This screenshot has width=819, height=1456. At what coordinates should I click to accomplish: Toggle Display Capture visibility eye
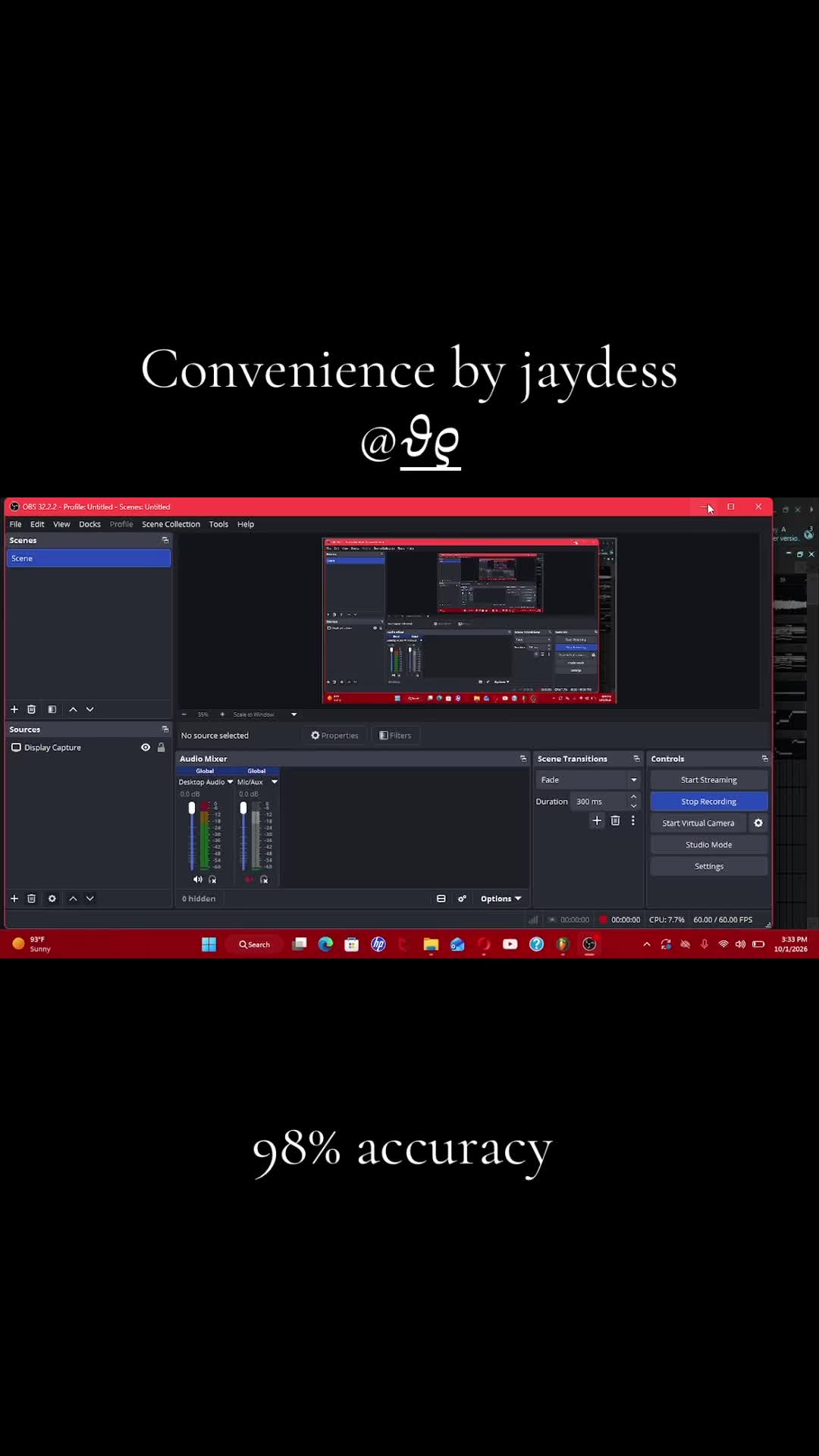point(146,747)
